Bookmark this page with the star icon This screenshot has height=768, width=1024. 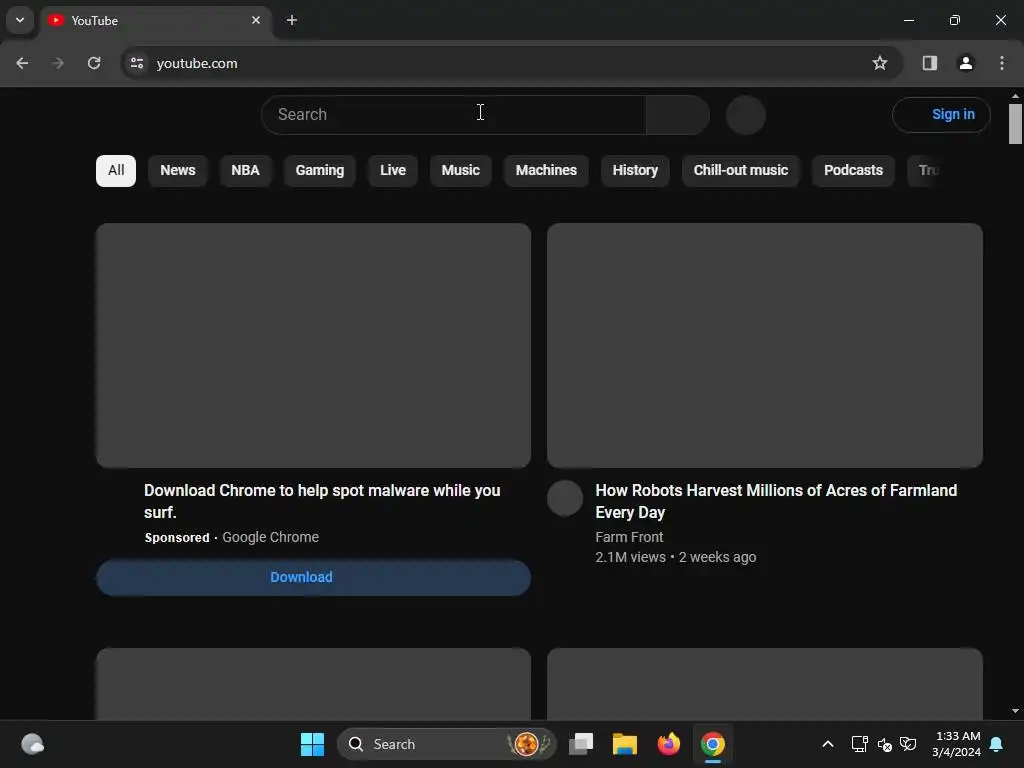click(880, 63)
